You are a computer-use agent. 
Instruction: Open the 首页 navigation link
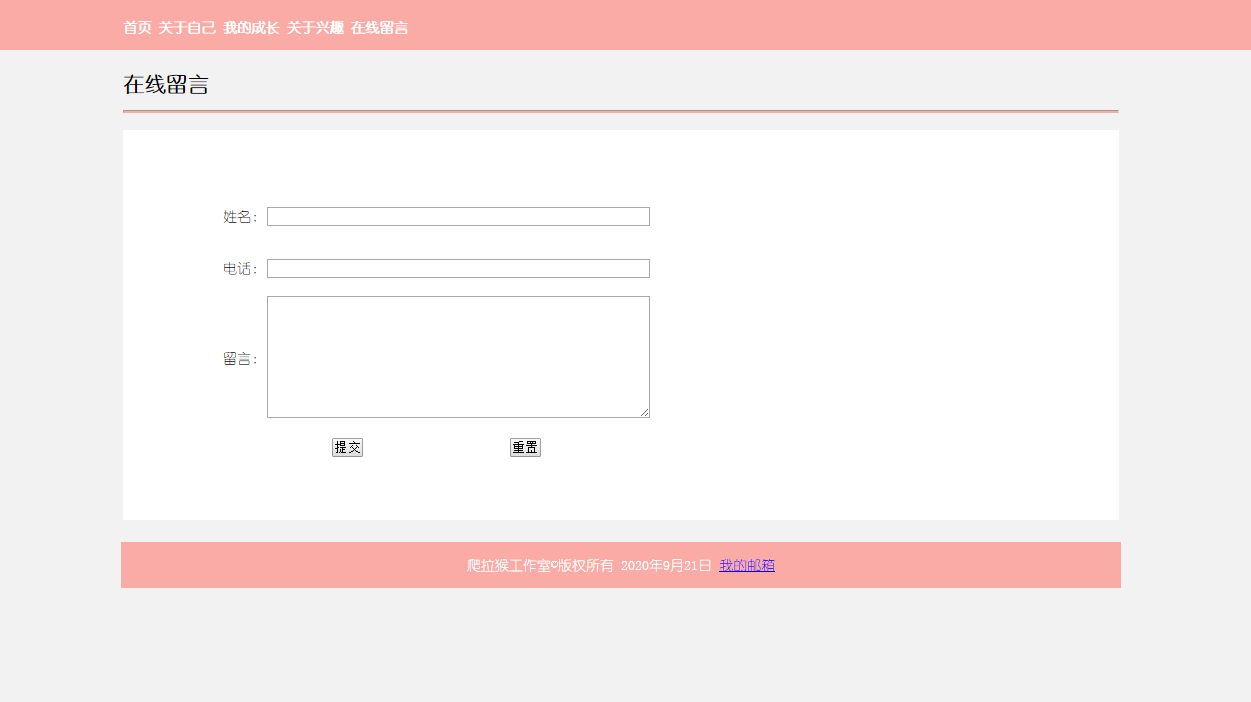137,28
